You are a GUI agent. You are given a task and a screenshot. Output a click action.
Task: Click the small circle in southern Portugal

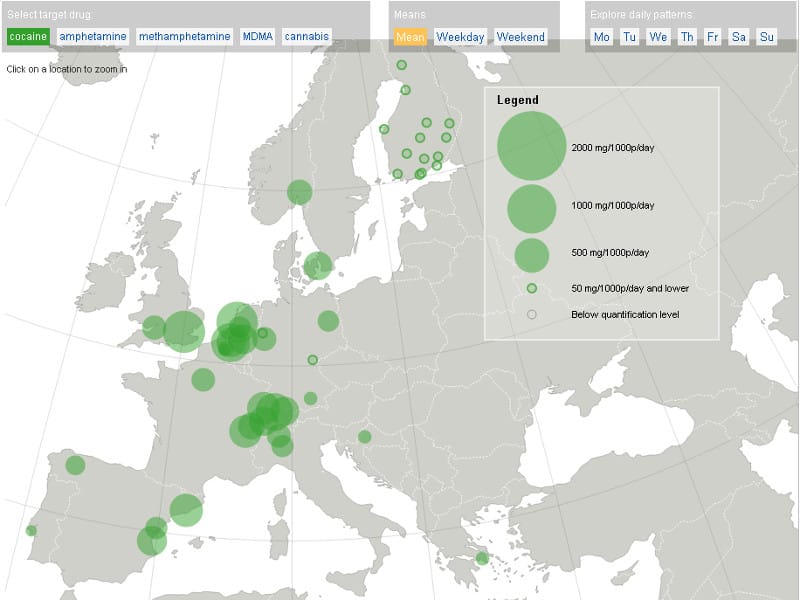tap(31, 530)
